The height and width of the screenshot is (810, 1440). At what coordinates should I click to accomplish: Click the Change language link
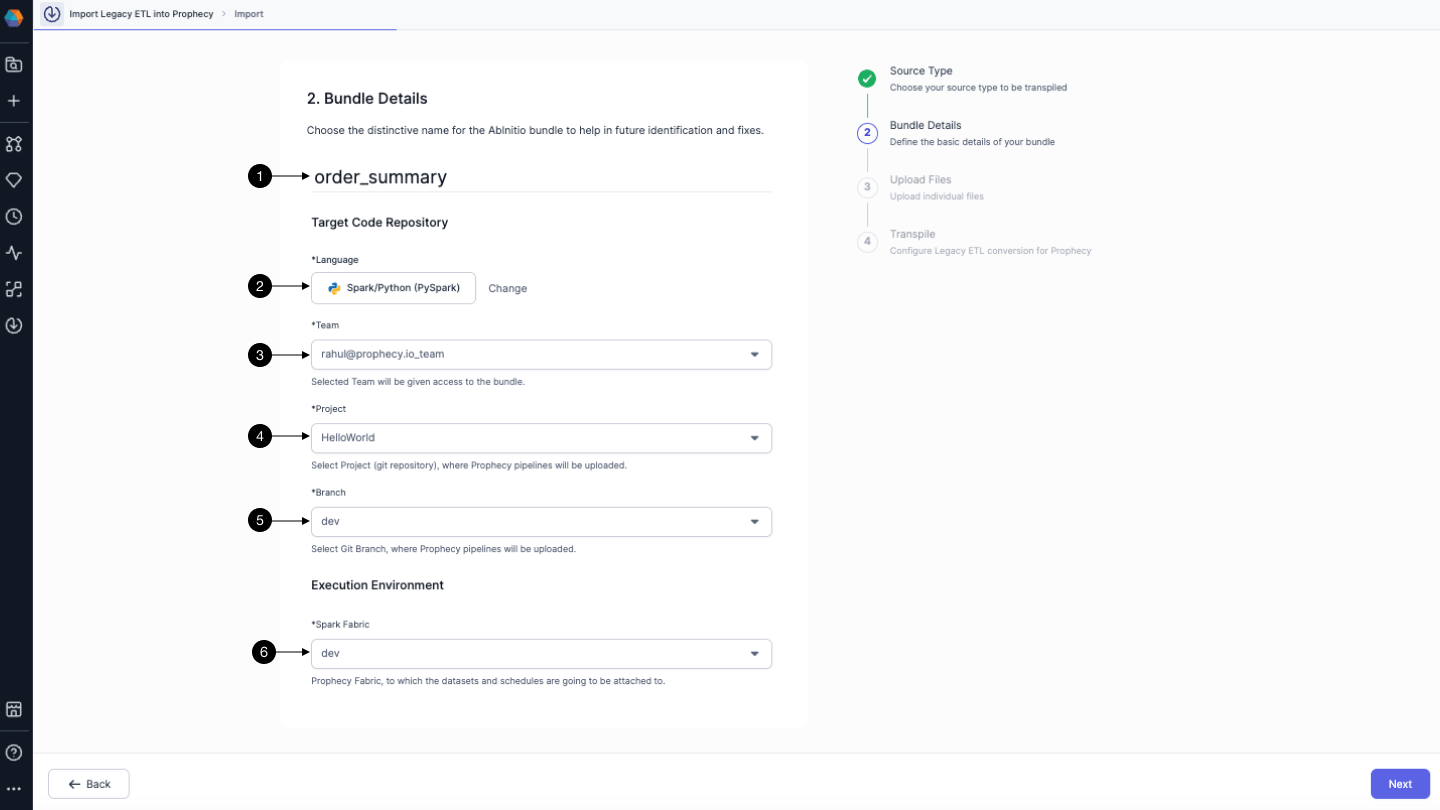(507, 288)
